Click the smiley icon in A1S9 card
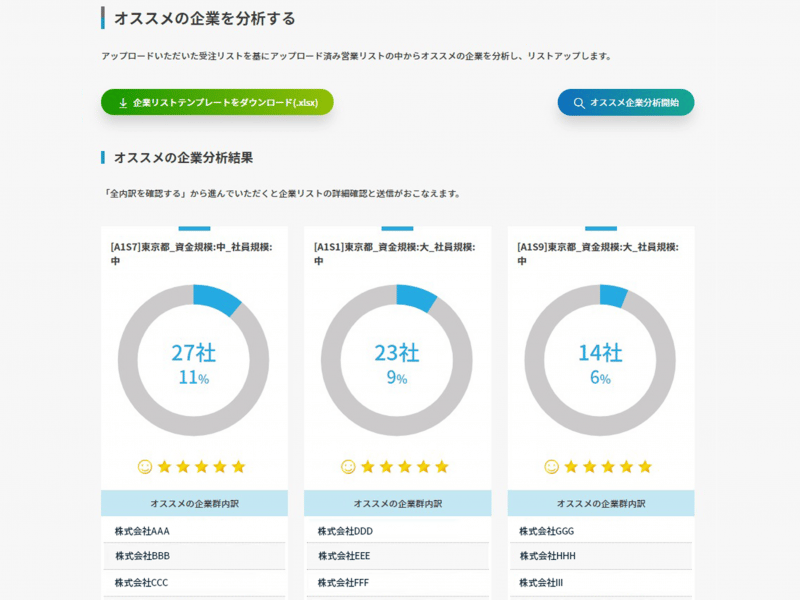Screen dimensions: 800x600 click(552, 466)
